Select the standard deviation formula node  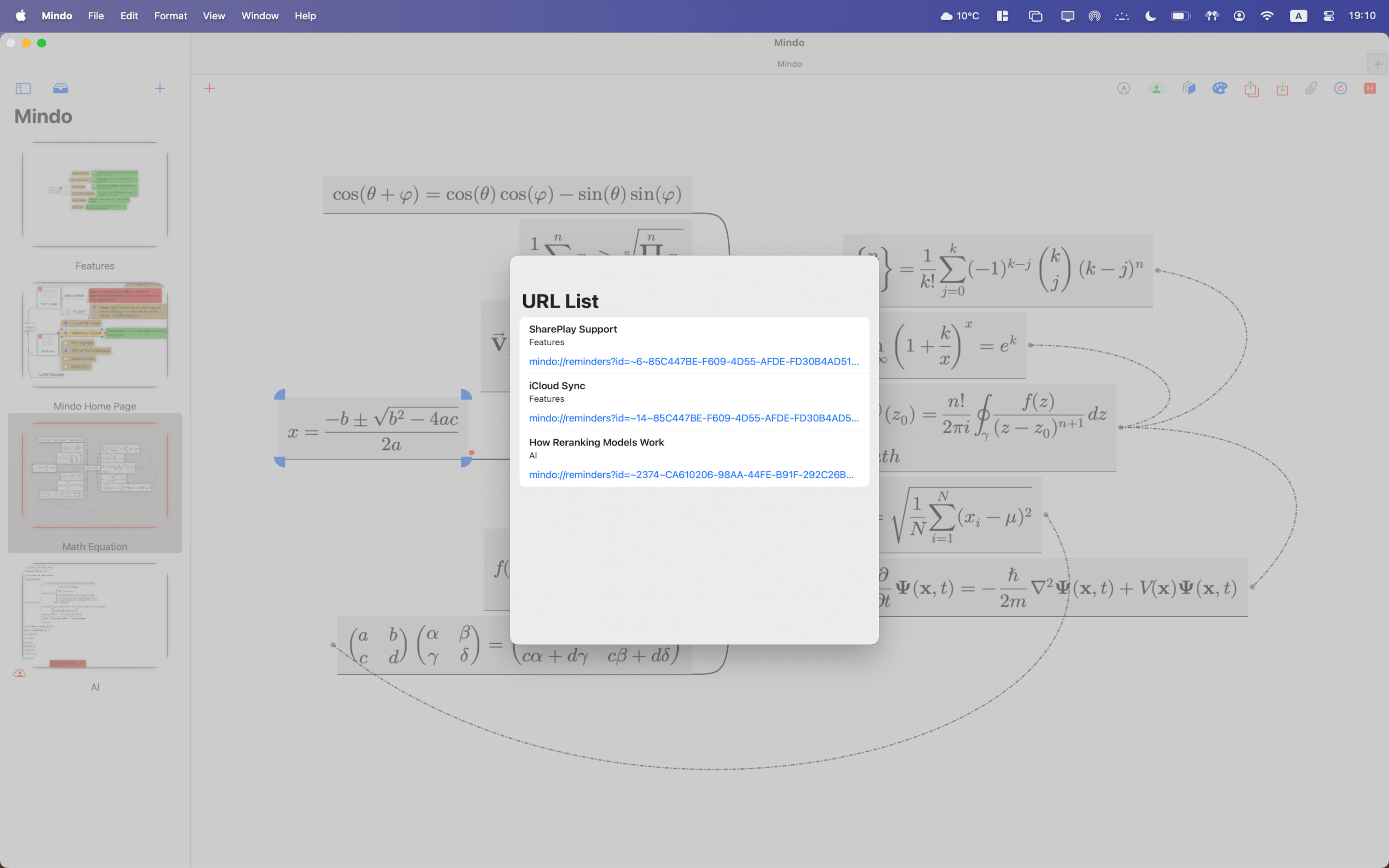pyautogui.click(x=960, y=515)
